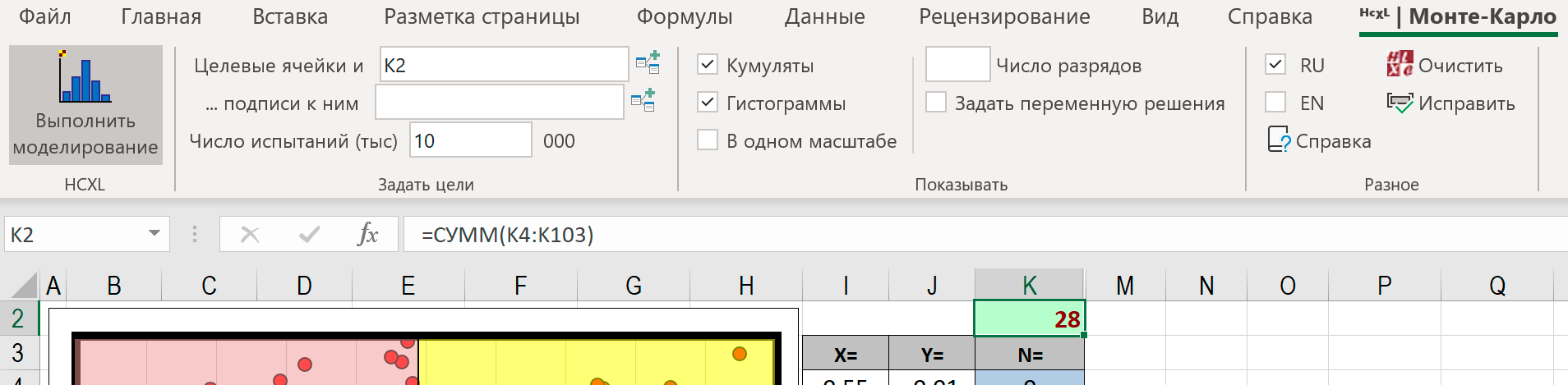
Task: Select row header 2
Action: (18, 319)
